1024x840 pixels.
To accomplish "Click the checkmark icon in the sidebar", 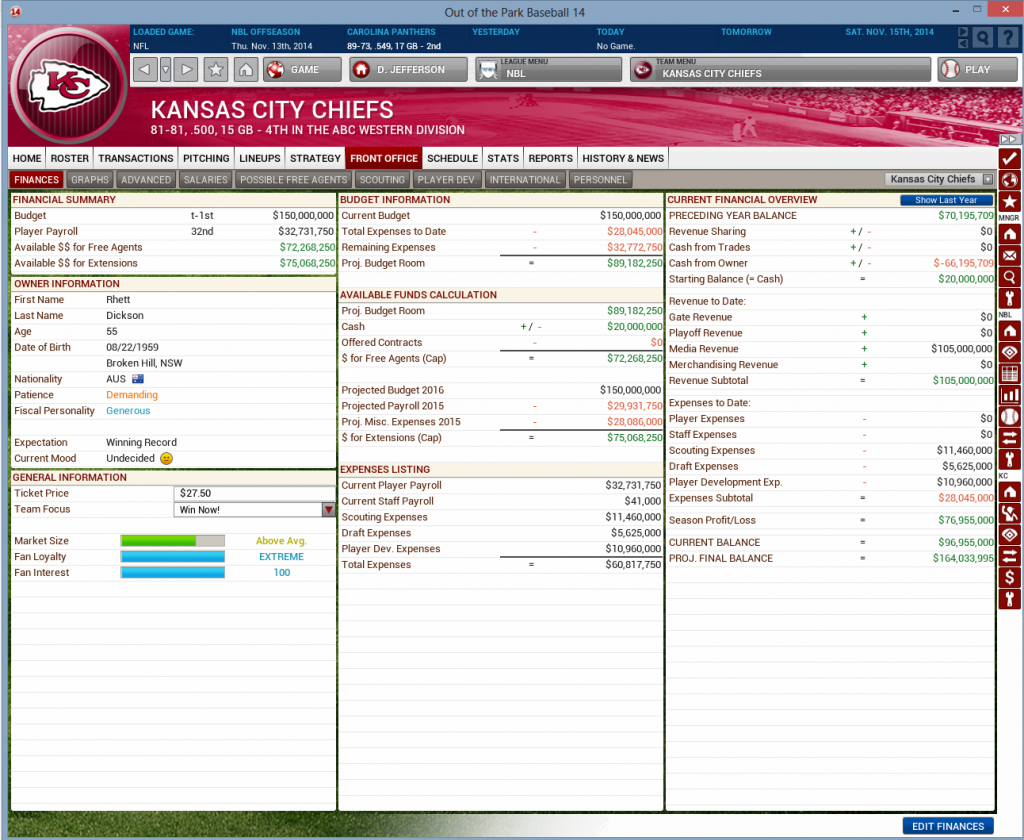I will tap(1009, 158).
